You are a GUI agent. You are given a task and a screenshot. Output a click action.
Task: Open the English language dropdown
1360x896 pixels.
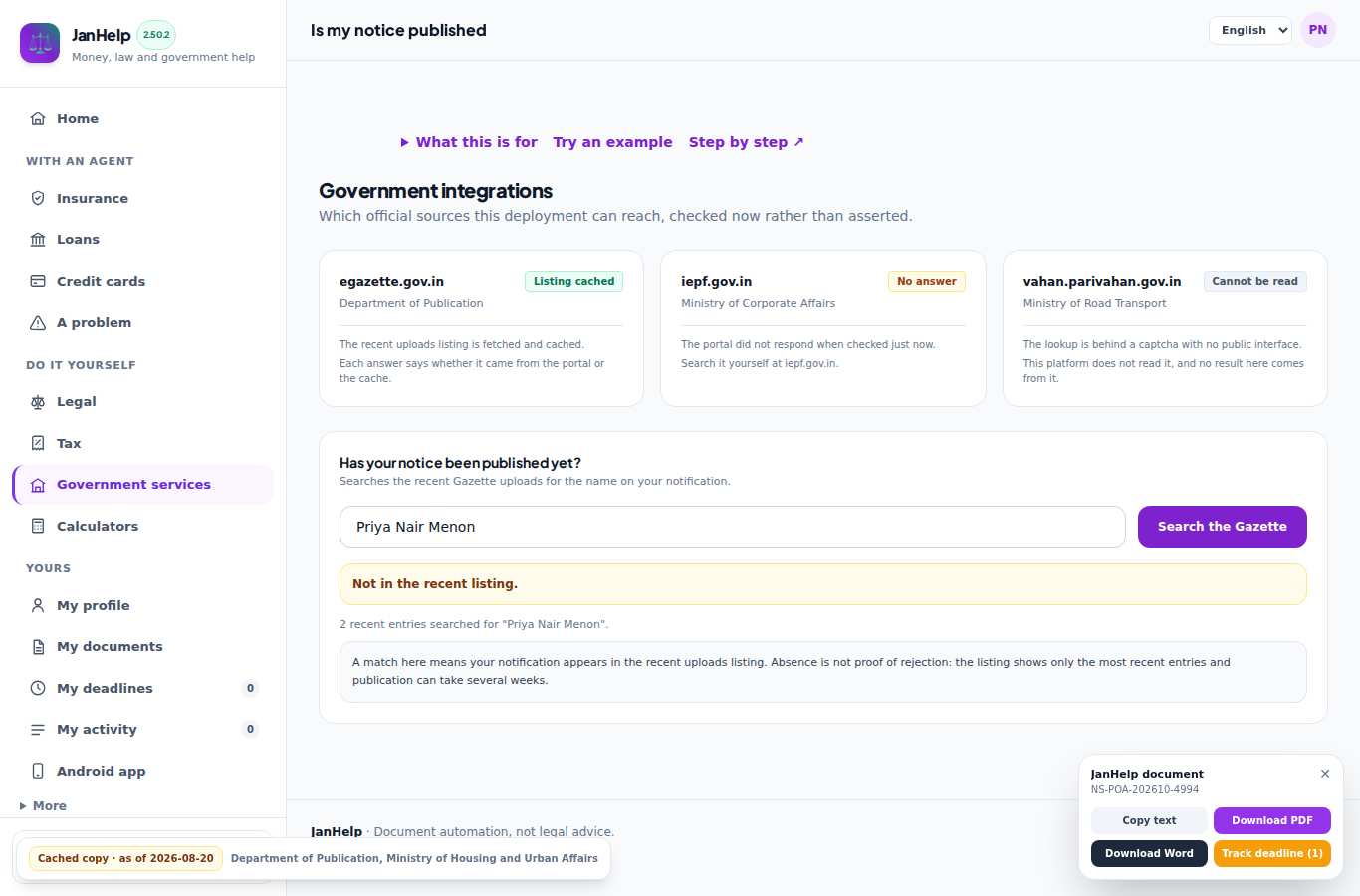tap(1249, 30)
